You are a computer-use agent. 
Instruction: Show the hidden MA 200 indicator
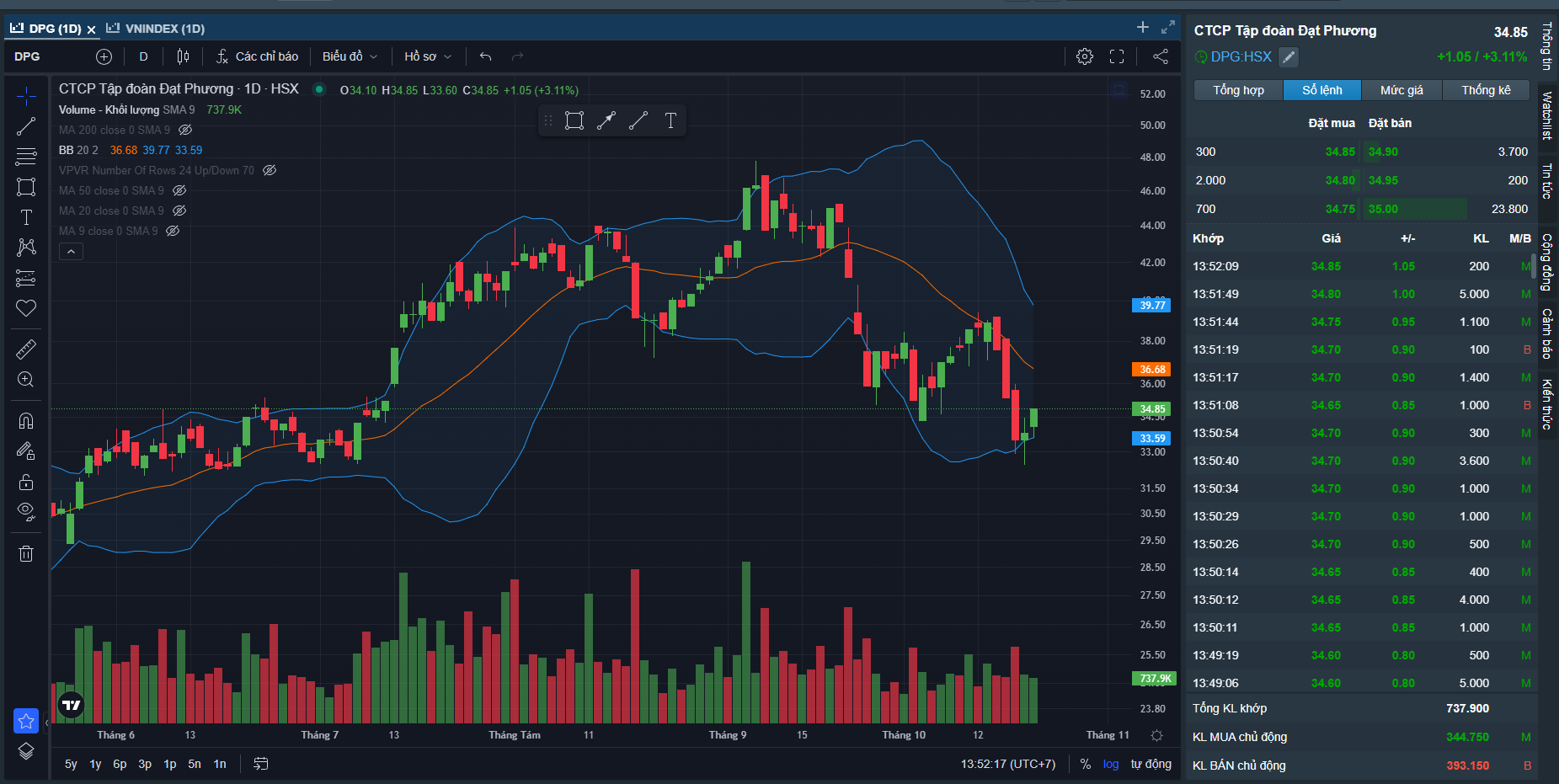point(186,130)
